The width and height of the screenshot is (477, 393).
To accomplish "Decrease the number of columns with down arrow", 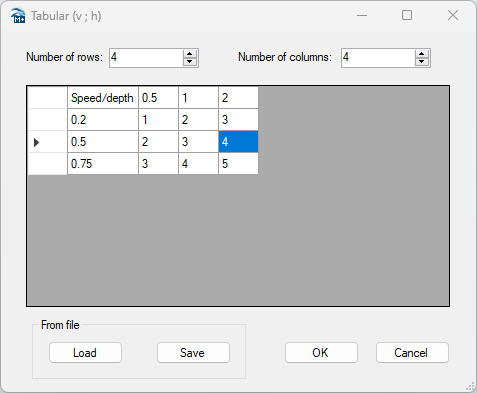I will (422, 62).
